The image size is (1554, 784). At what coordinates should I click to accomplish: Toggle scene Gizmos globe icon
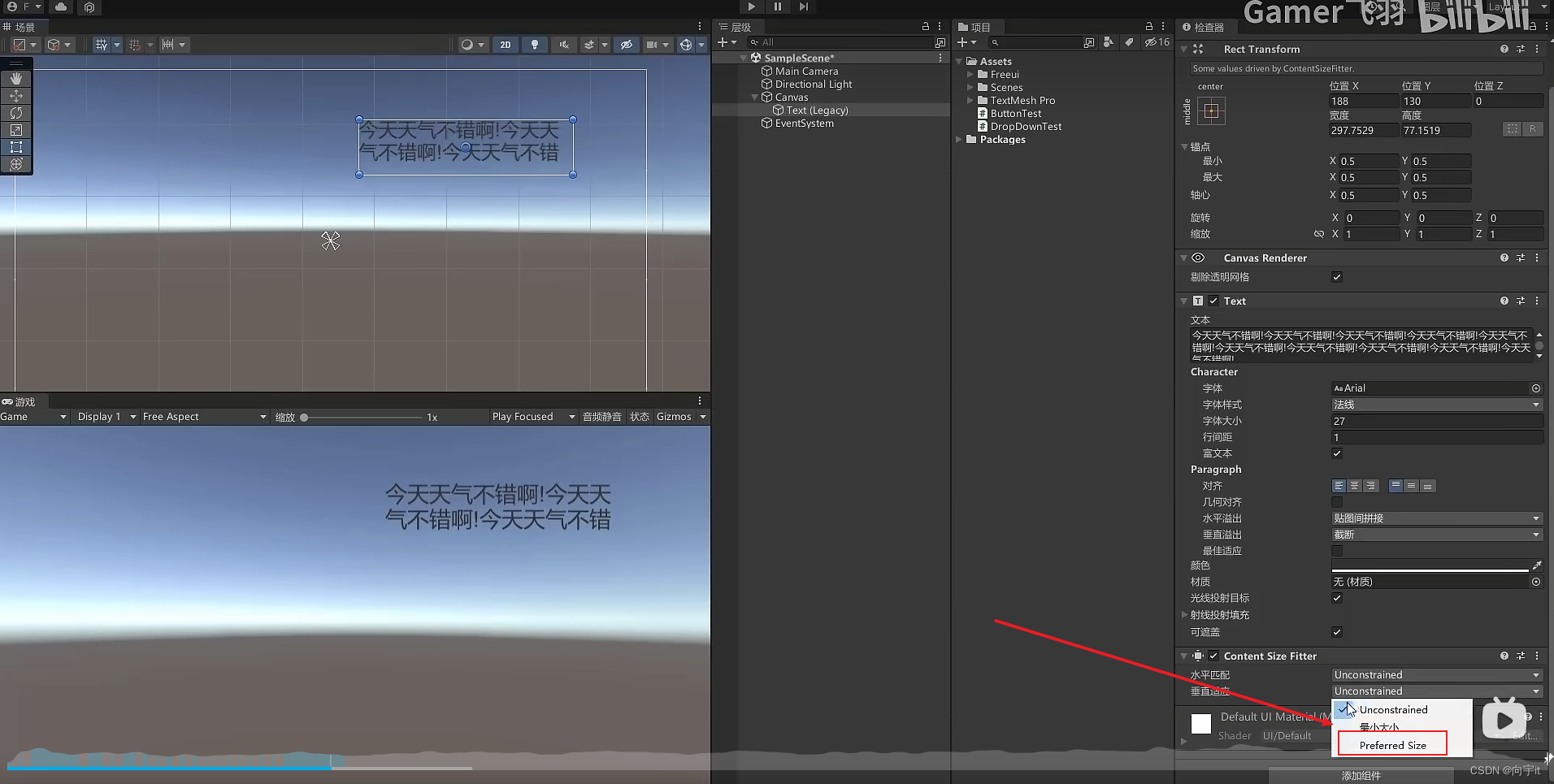coord(686,45)
